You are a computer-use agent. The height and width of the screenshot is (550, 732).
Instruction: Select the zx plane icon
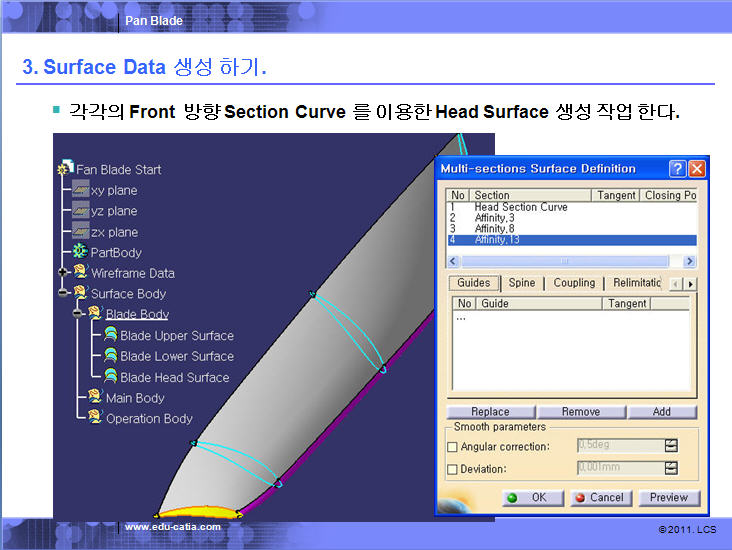point(80,232)
